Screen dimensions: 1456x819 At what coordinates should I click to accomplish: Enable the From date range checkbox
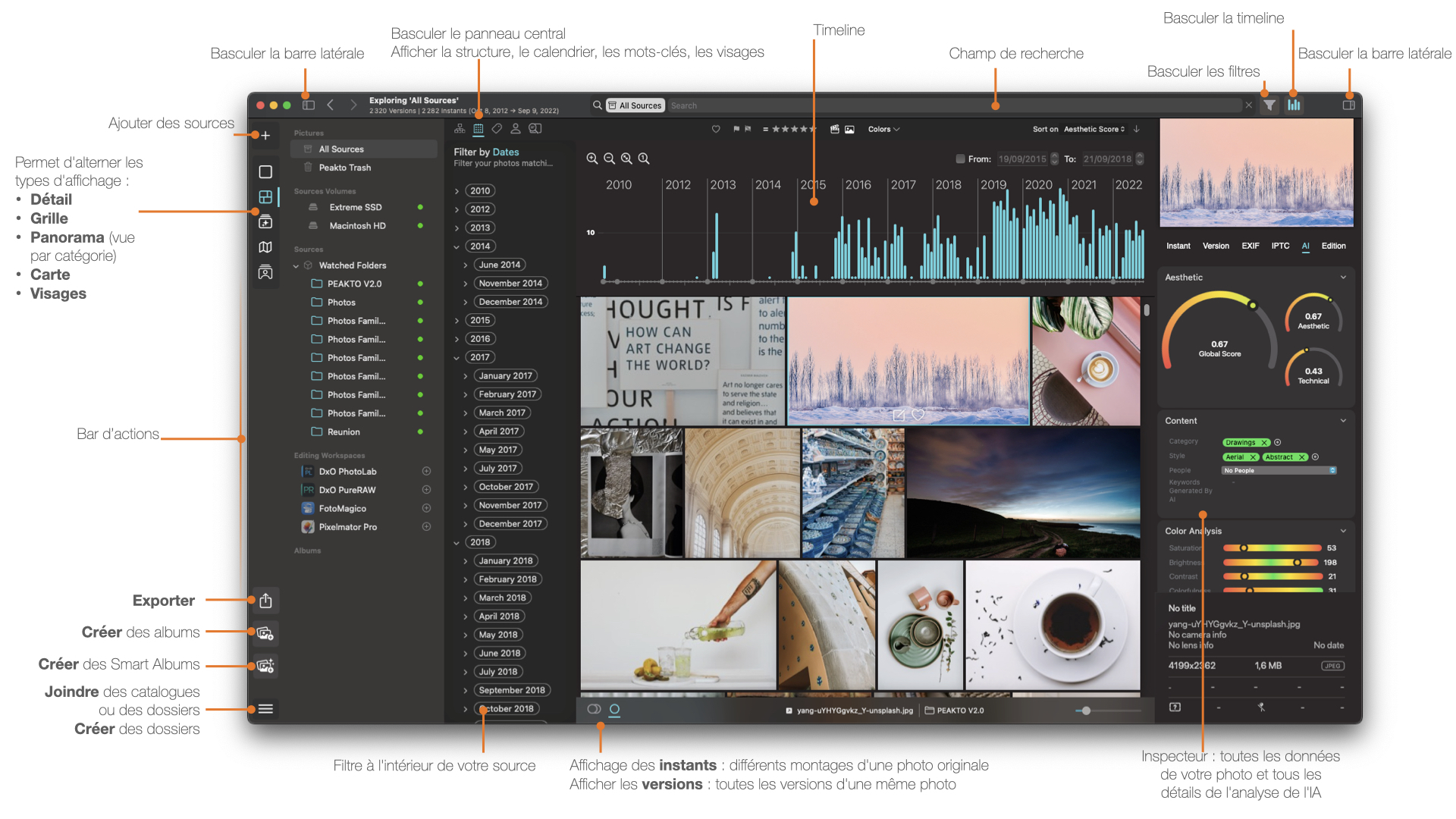click(x=960, y=159)
